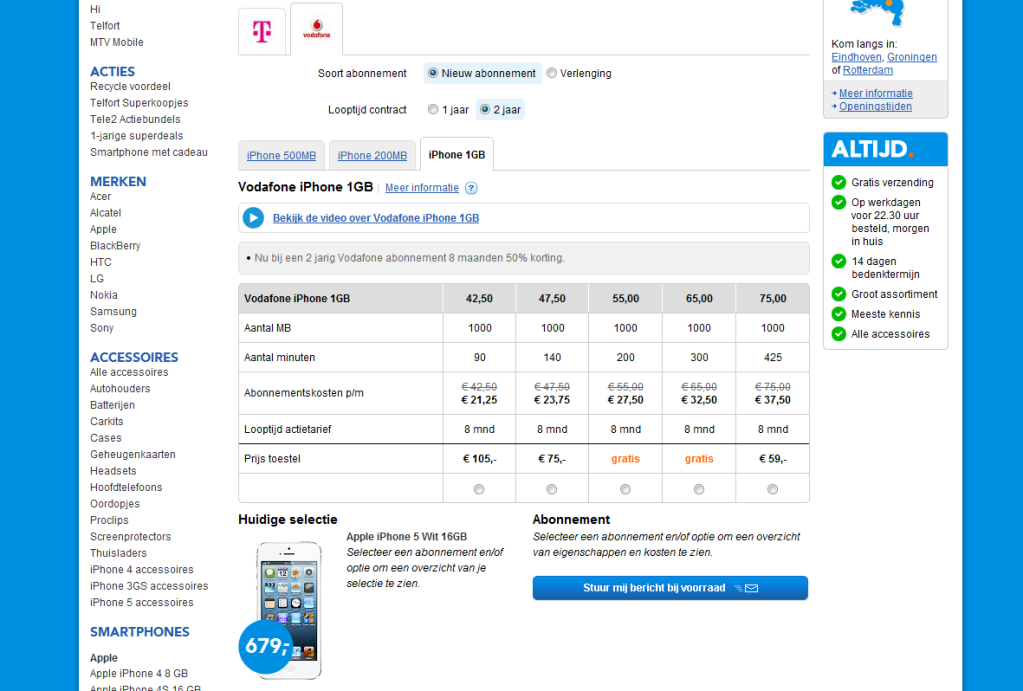Select the 75,00 plan radio button
The height and width of the screenshot is (691, 1023).
point(772,489)
